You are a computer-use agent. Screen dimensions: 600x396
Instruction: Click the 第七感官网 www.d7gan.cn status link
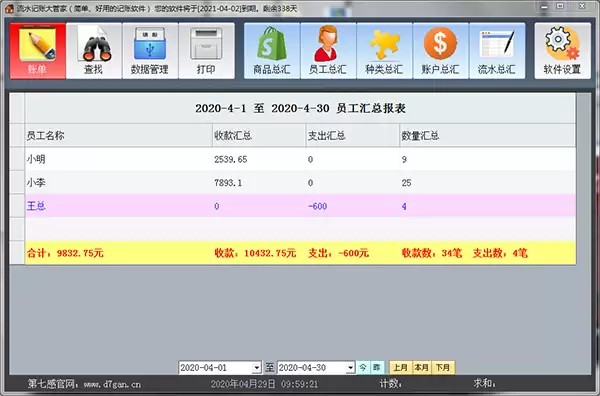click(84, 384)
